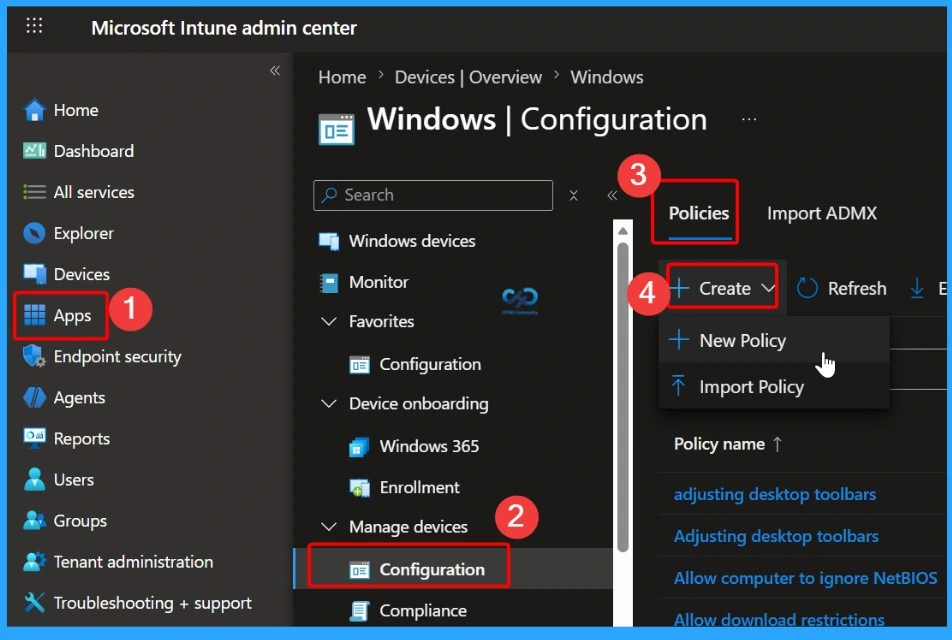
Task: Go to Devices | Overview breadcrumb
Action: point(468,77)
